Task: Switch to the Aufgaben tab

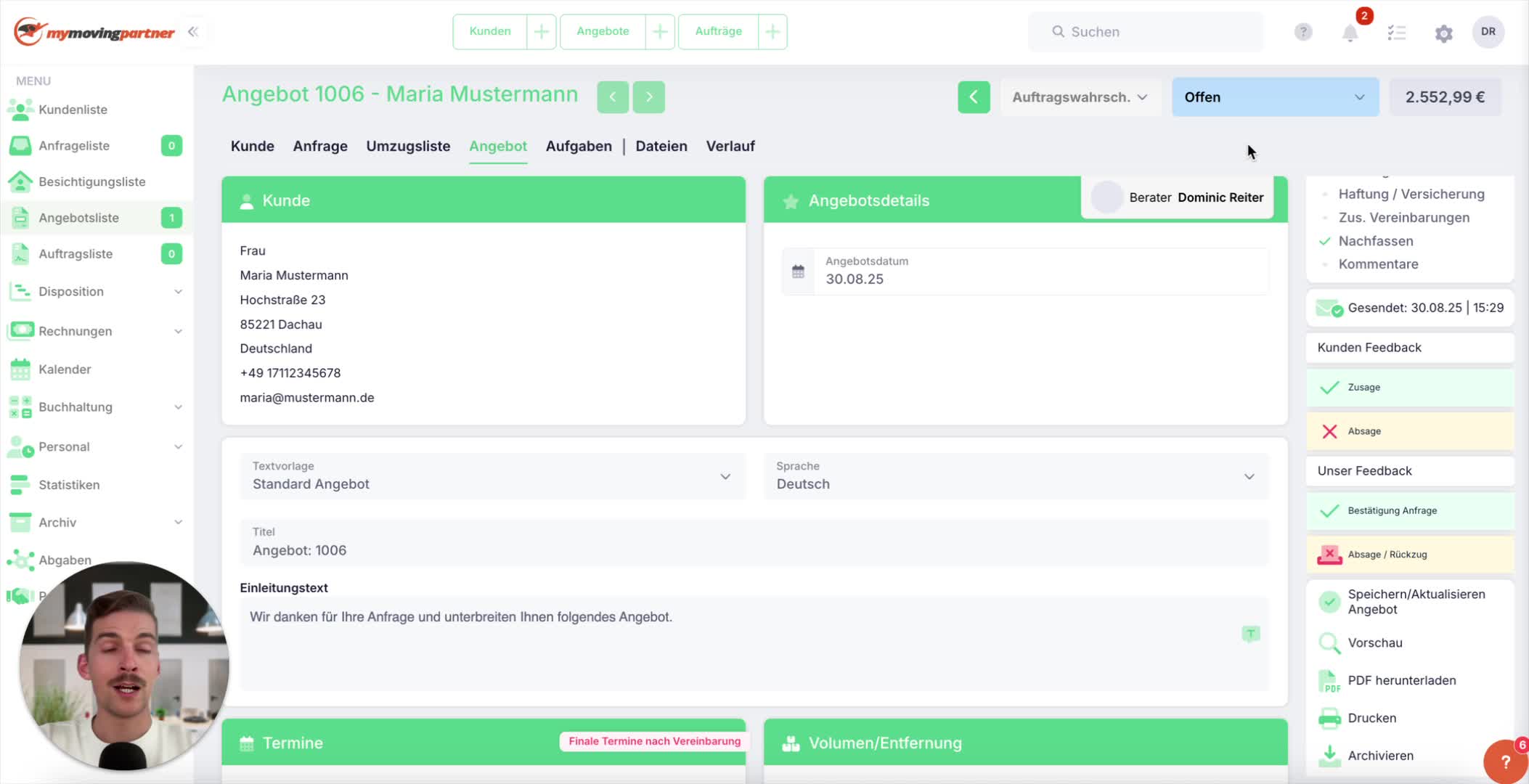Action: tap(579, 146)
